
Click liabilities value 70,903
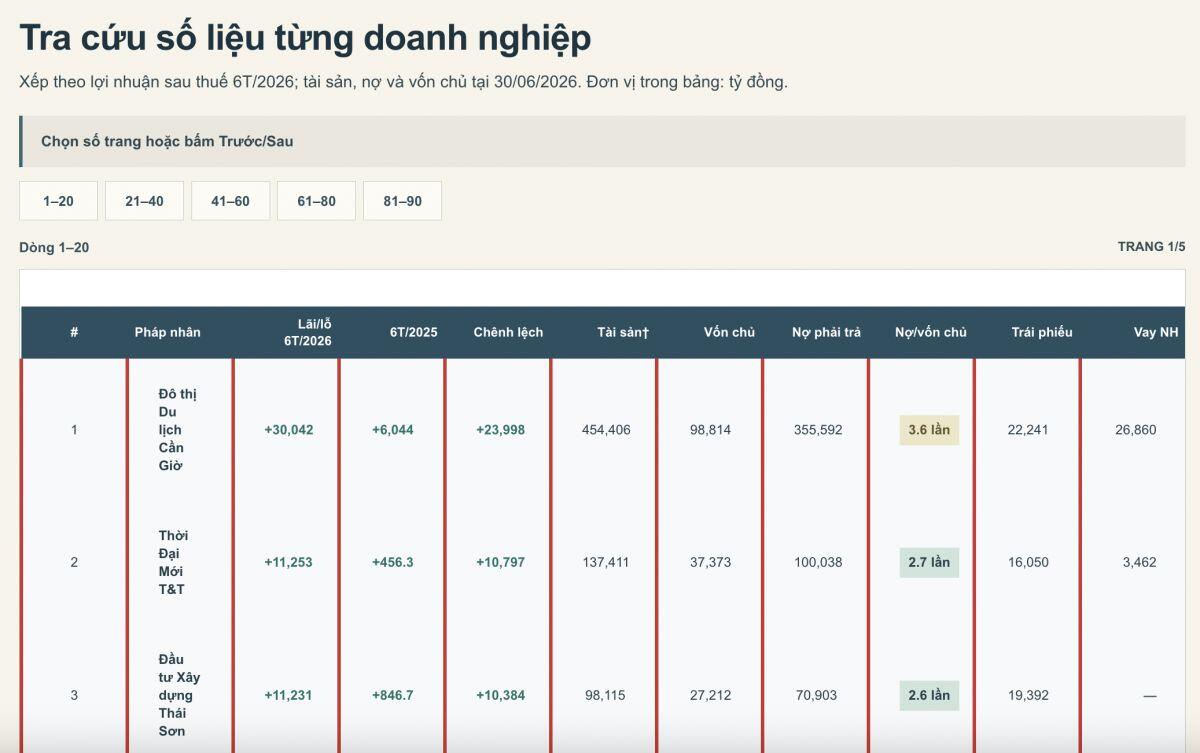(818, 695)
